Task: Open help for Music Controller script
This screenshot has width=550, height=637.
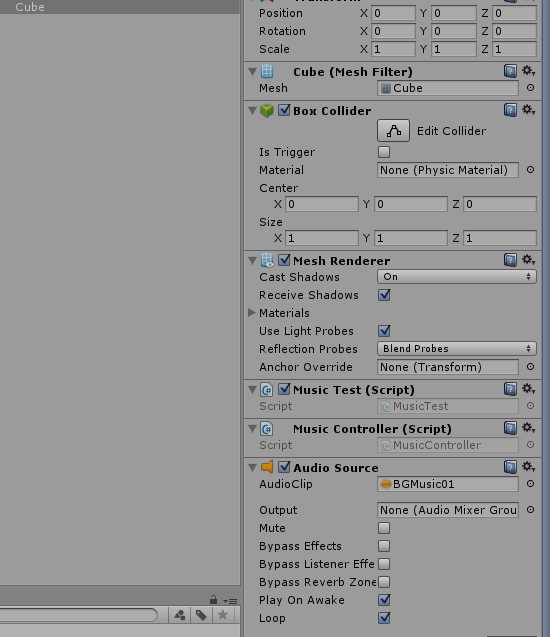Action: coord(510,428)
